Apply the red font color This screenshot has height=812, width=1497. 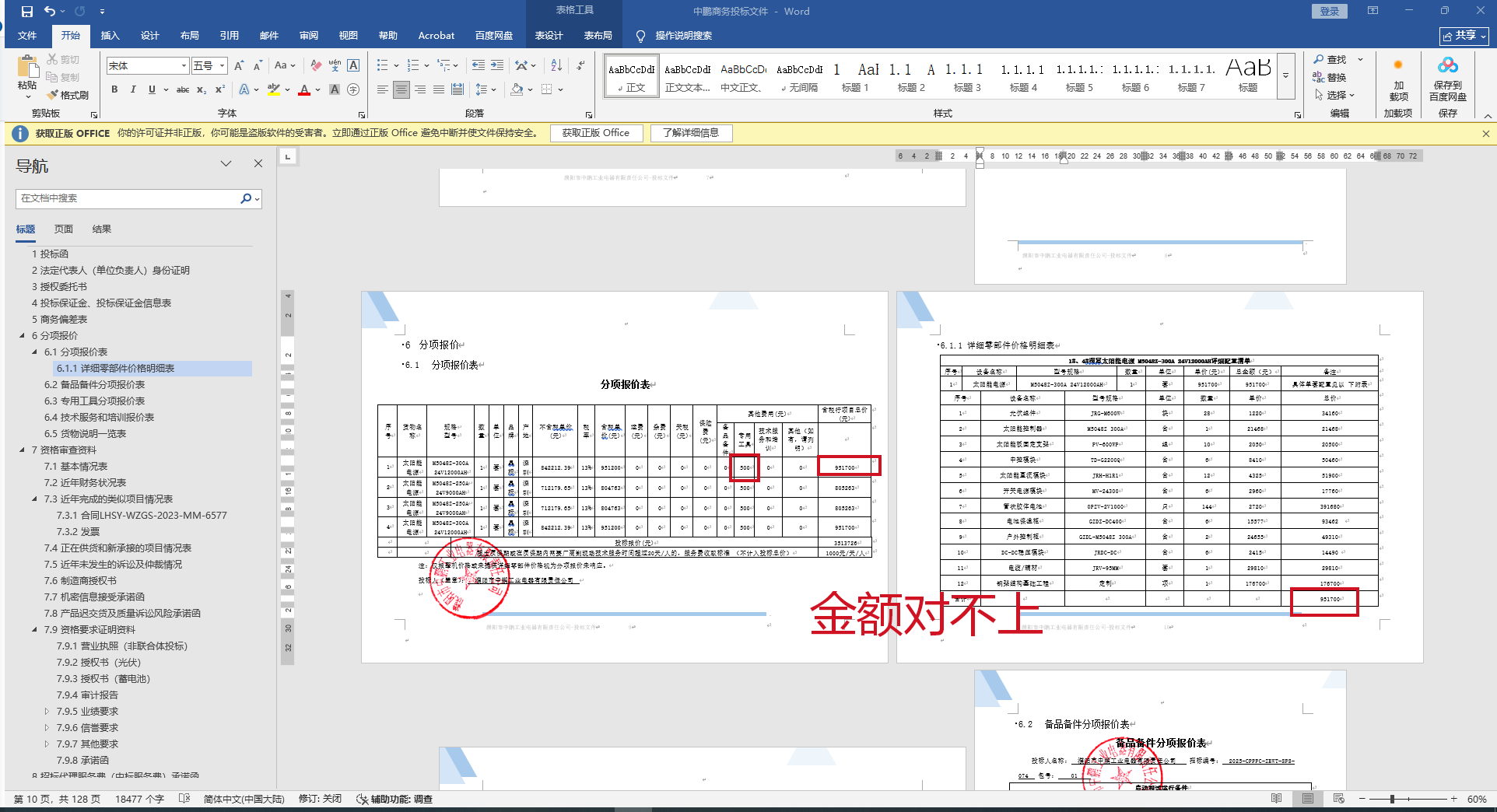coord(304,89)
